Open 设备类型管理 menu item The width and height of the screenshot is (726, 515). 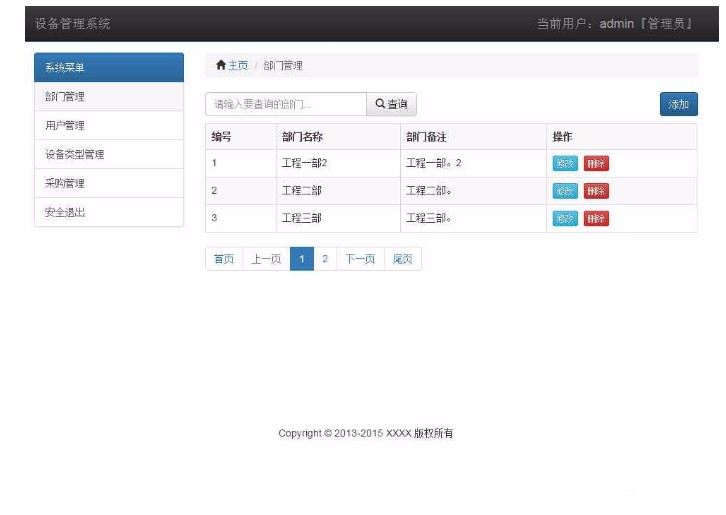coord(109,155)
